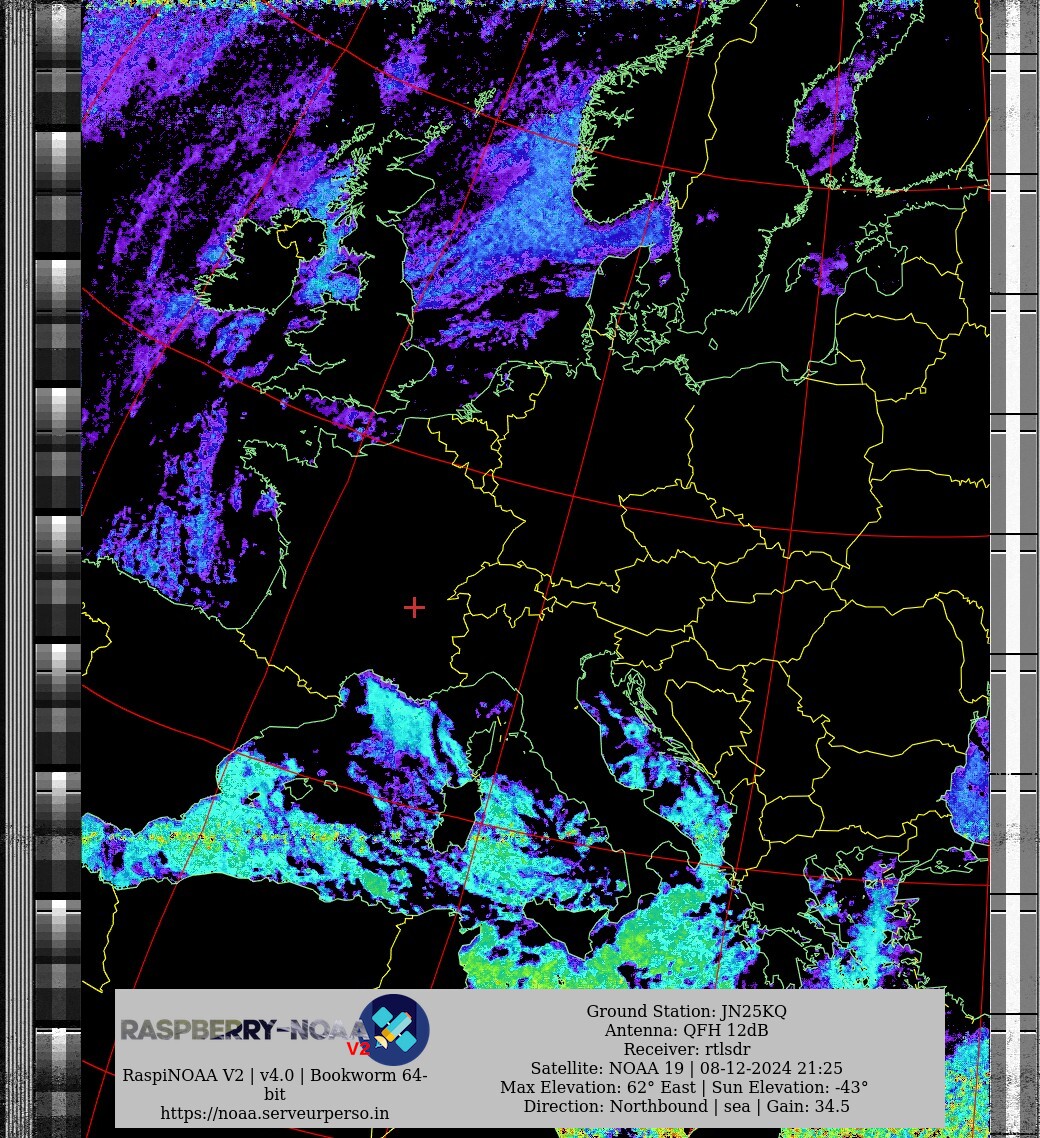The width and height of the screenshot is (1040, 1138).
Task: Click the Satellite NOAA 19 date line
Action: click(686, 1068)
